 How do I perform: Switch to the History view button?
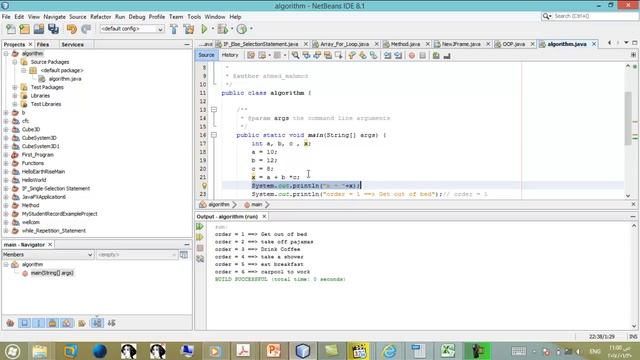pos(230,55)
